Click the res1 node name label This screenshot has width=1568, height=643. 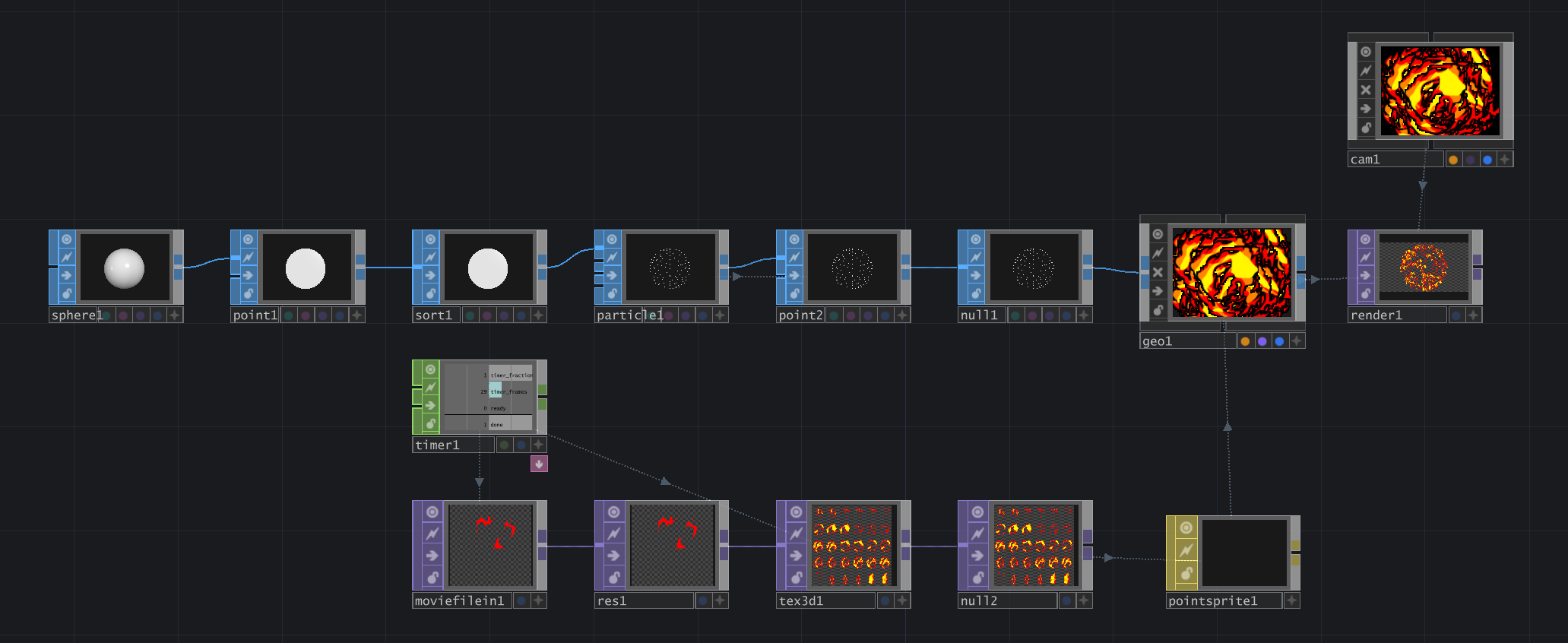click(612, 600)
